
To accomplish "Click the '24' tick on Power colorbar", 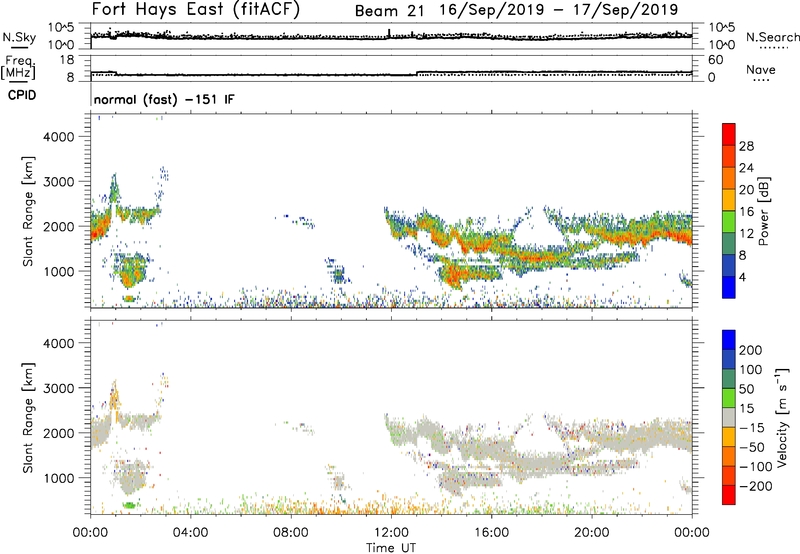I will click(x=746, y=168).
